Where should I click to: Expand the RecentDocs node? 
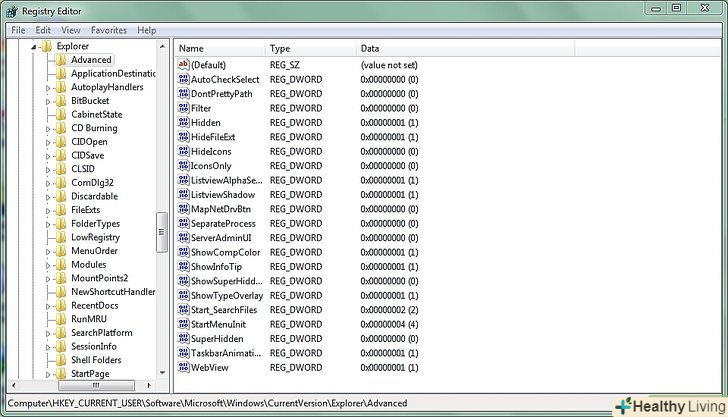(48, 306)
